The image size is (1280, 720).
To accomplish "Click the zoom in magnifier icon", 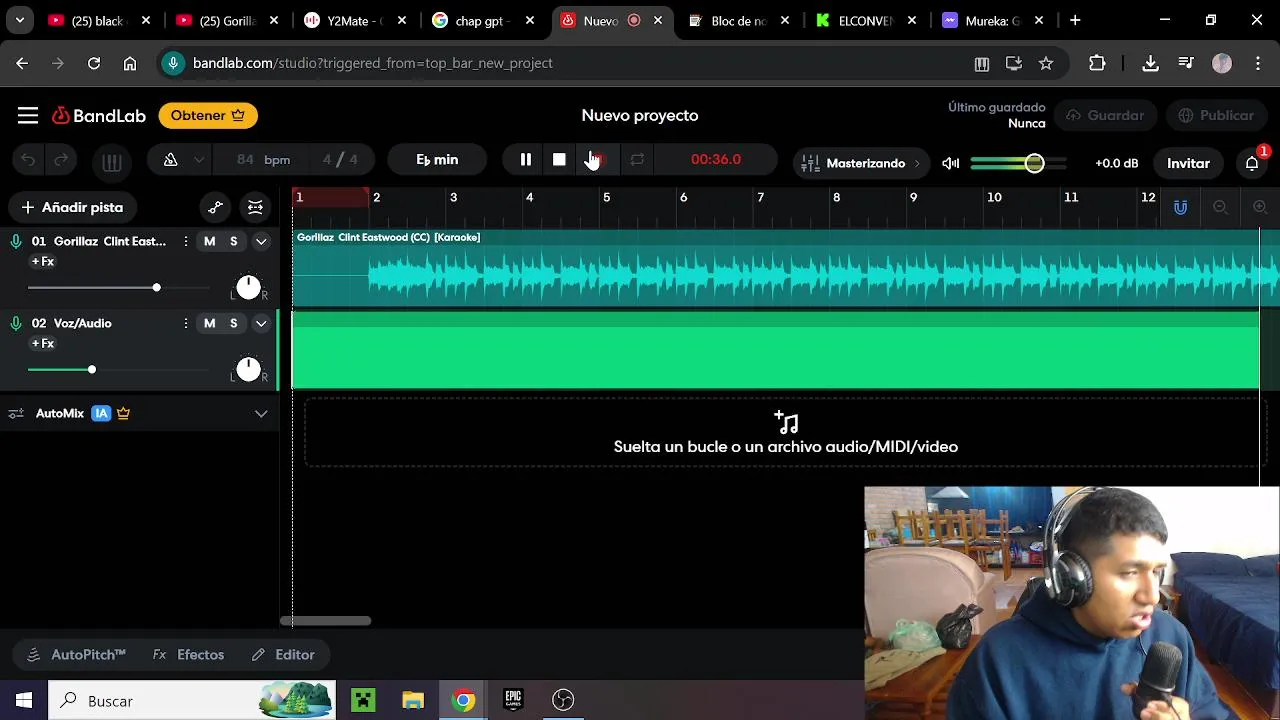I will pyautogui.click(x=1260, y=207).
